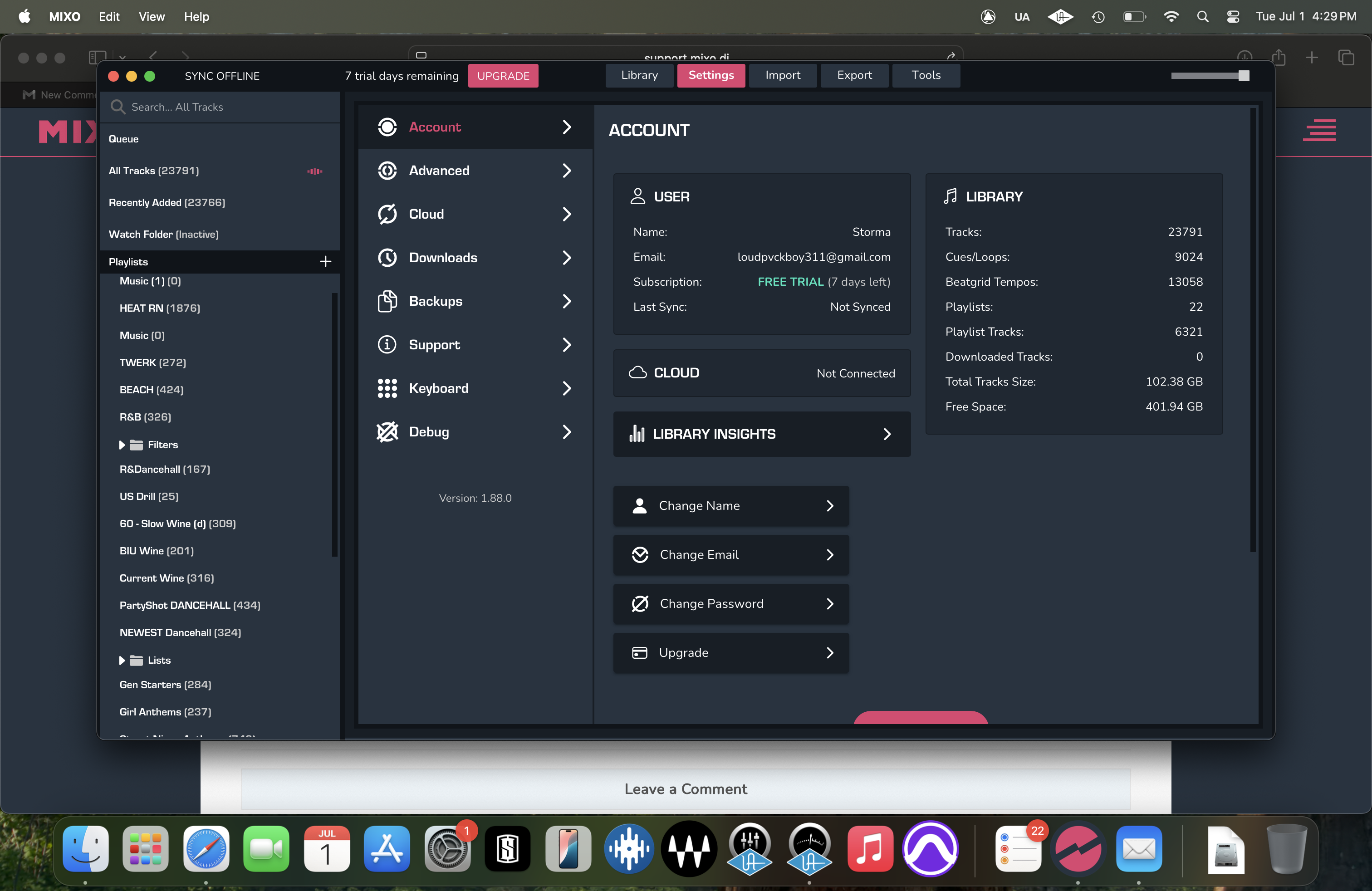Click the Library Insights bar chart icon
This screenshot has height=891, width=1372.
click(x=637, y=434)
